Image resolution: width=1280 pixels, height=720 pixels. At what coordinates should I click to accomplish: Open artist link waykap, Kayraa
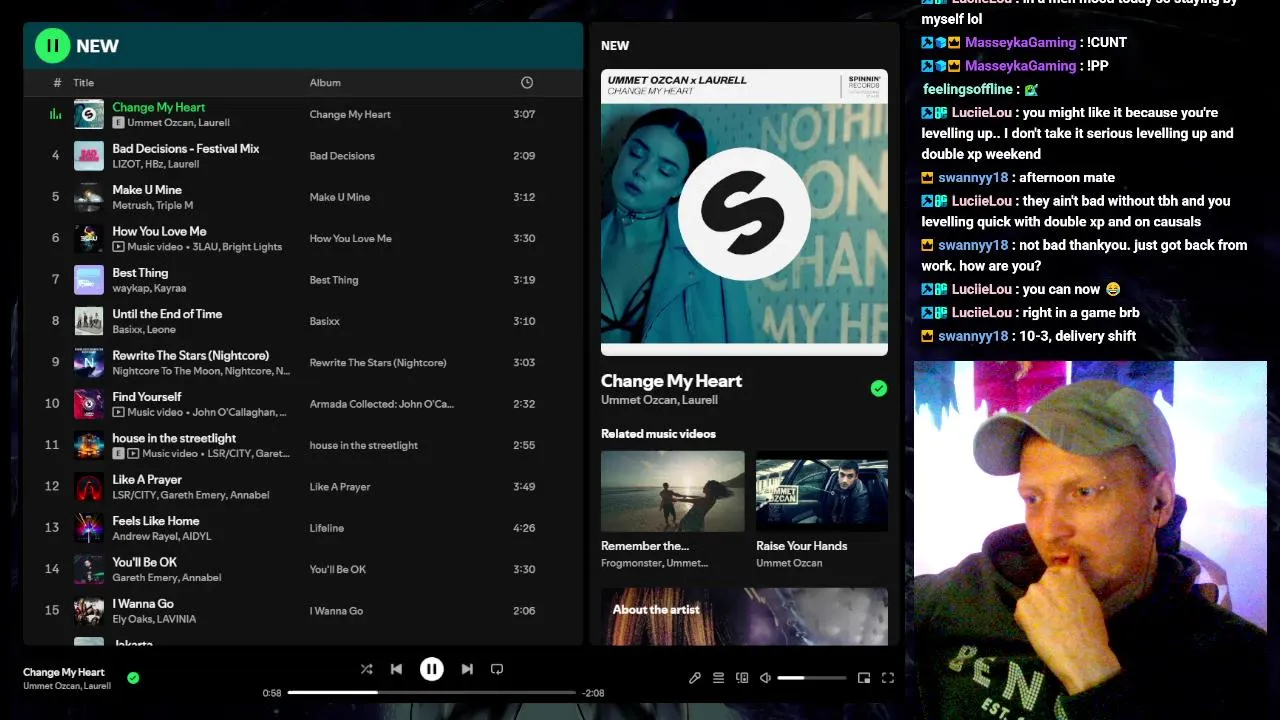pyautogui.click(x=149, y=288)
